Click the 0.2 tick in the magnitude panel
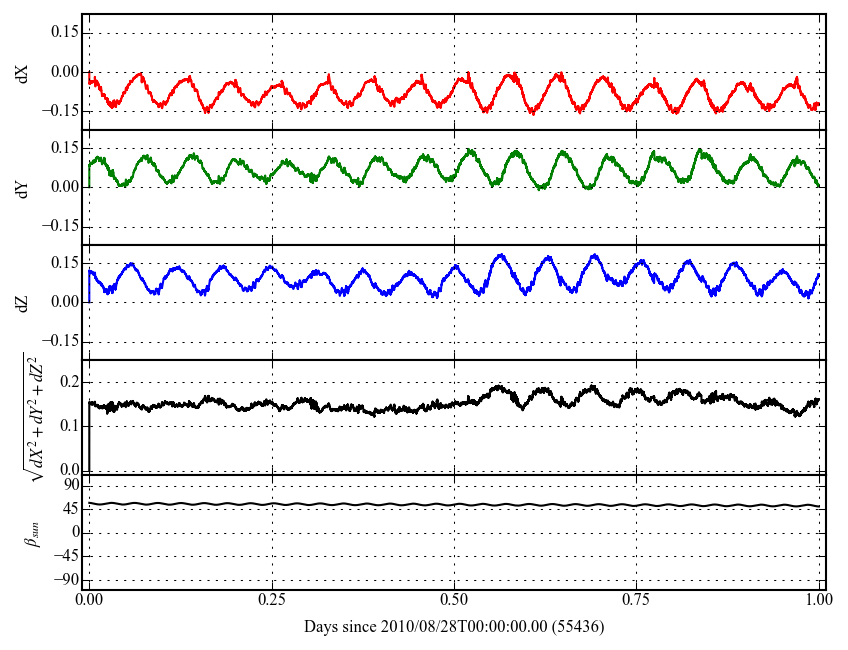The height and width of the screenshot is (650, 848). point(69,382)
